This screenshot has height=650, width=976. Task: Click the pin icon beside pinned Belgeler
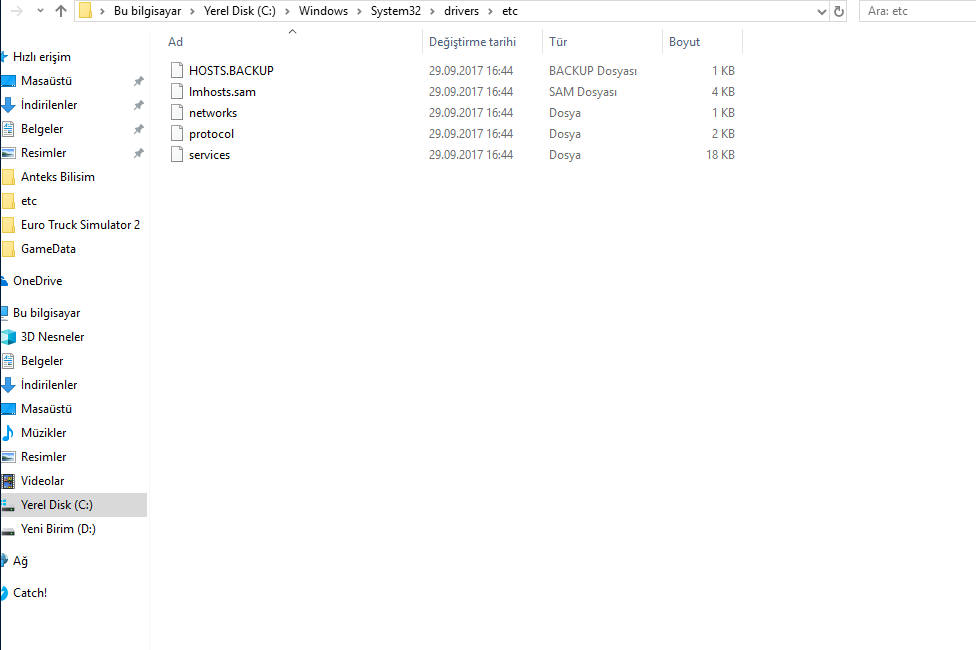tap(138, 129)
